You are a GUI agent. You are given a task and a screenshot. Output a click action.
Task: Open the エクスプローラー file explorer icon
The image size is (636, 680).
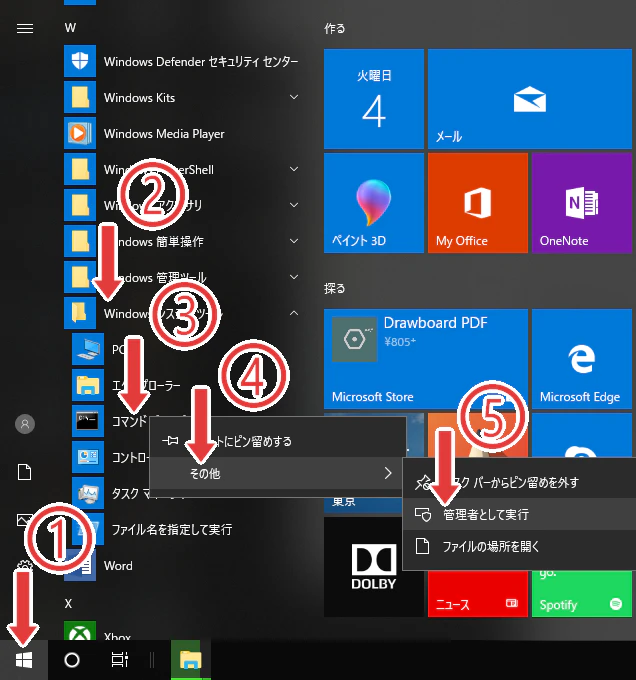point(88,385)
